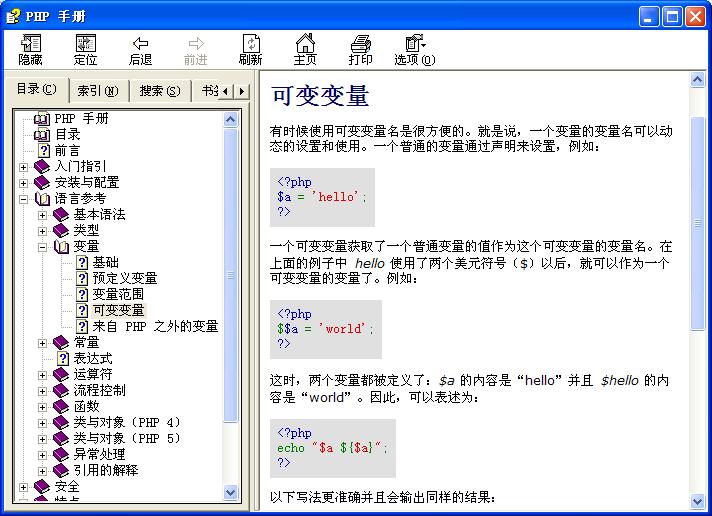Expand the 安装与配置 node
Image resolution: width=712 pixels, height=516 pixels.
click(24, 183)
